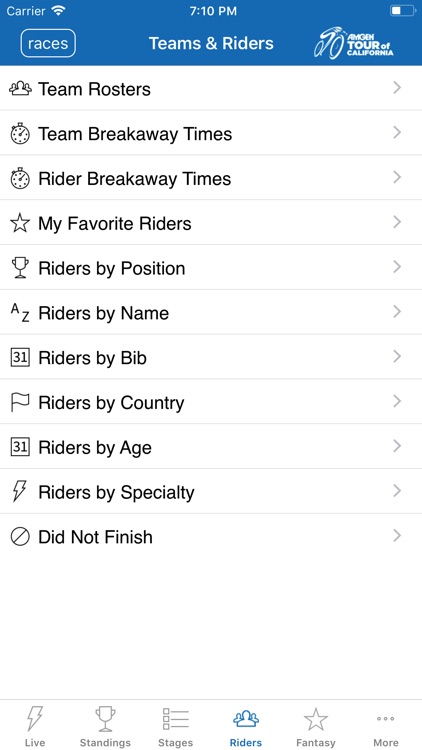Open the More tab
Screen dimensions: 422x750
(386, 726)
